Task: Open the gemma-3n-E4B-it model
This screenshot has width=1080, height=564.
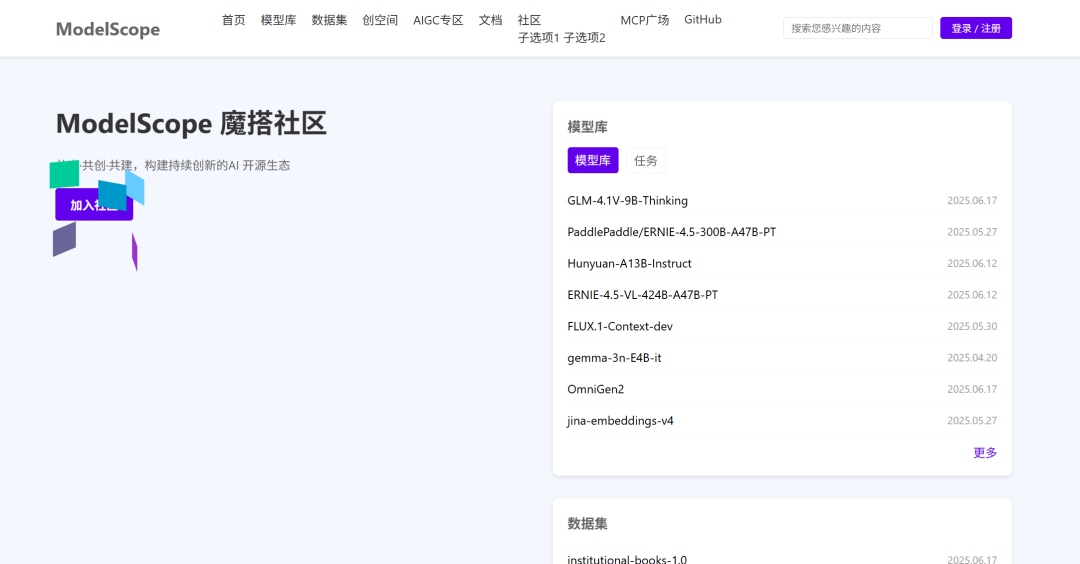Action: pos(614,358)
